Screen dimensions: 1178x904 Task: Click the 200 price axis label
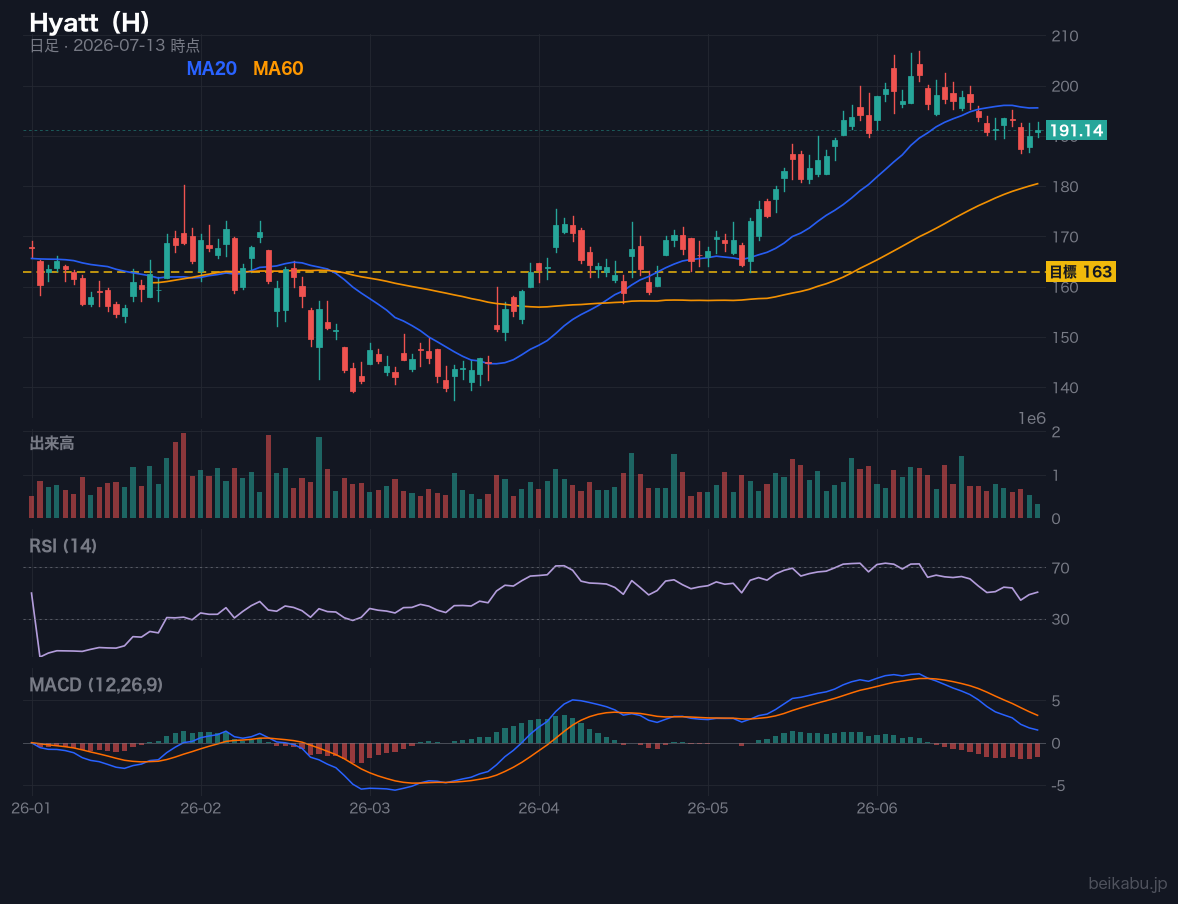click(1065, 86)
